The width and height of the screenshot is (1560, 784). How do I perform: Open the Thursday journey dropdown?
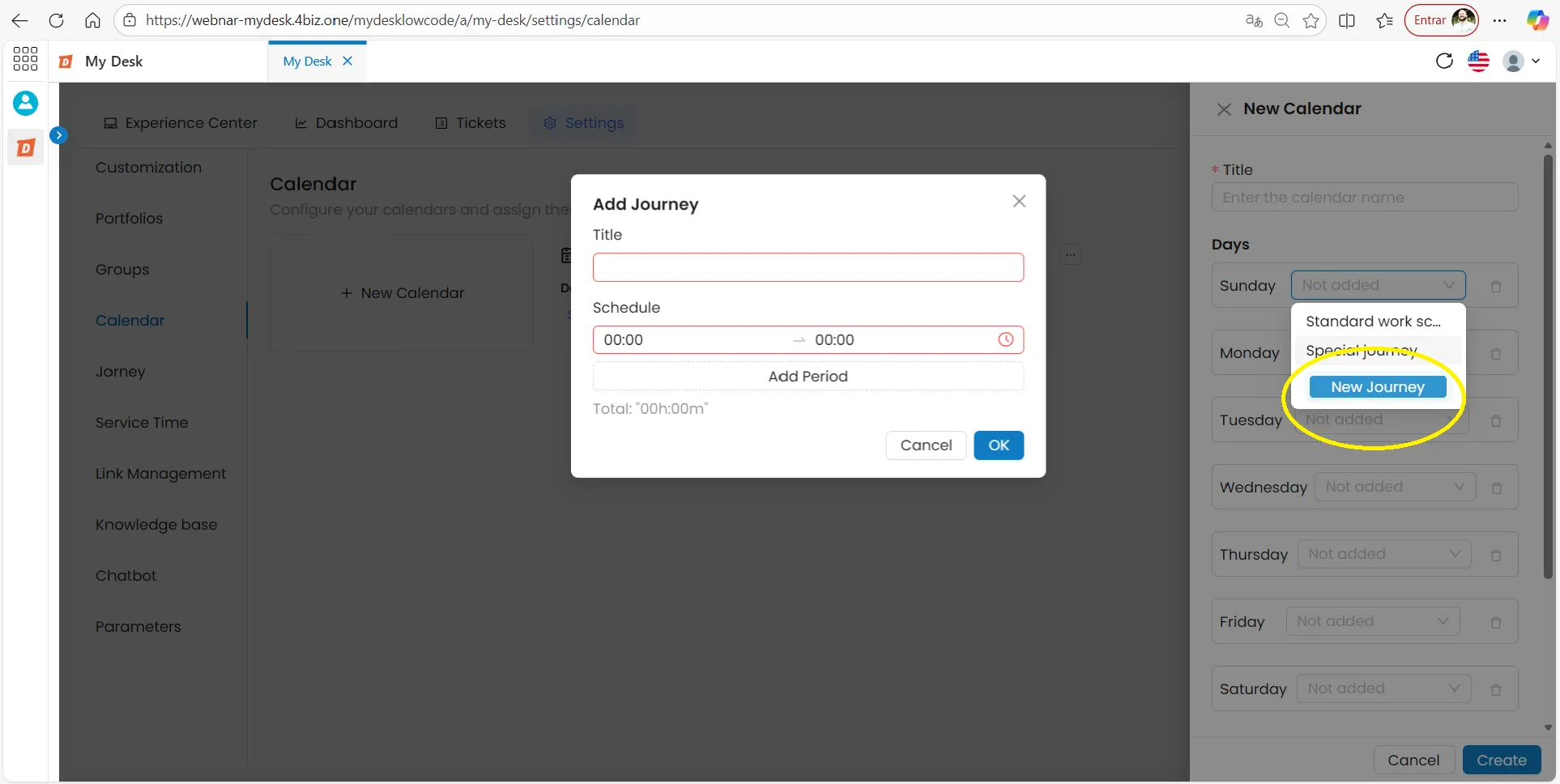(x=1384, y=554)
